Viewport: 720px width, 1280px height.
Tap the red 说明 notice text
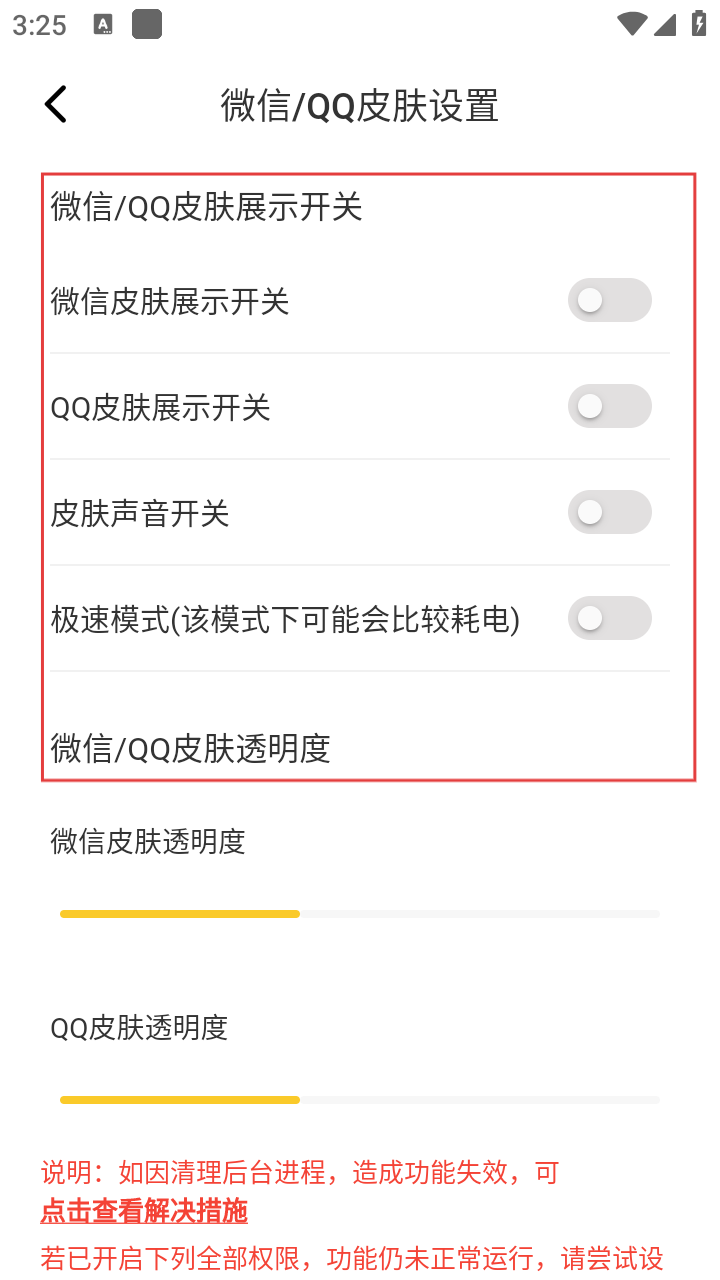click(300, 1172)
